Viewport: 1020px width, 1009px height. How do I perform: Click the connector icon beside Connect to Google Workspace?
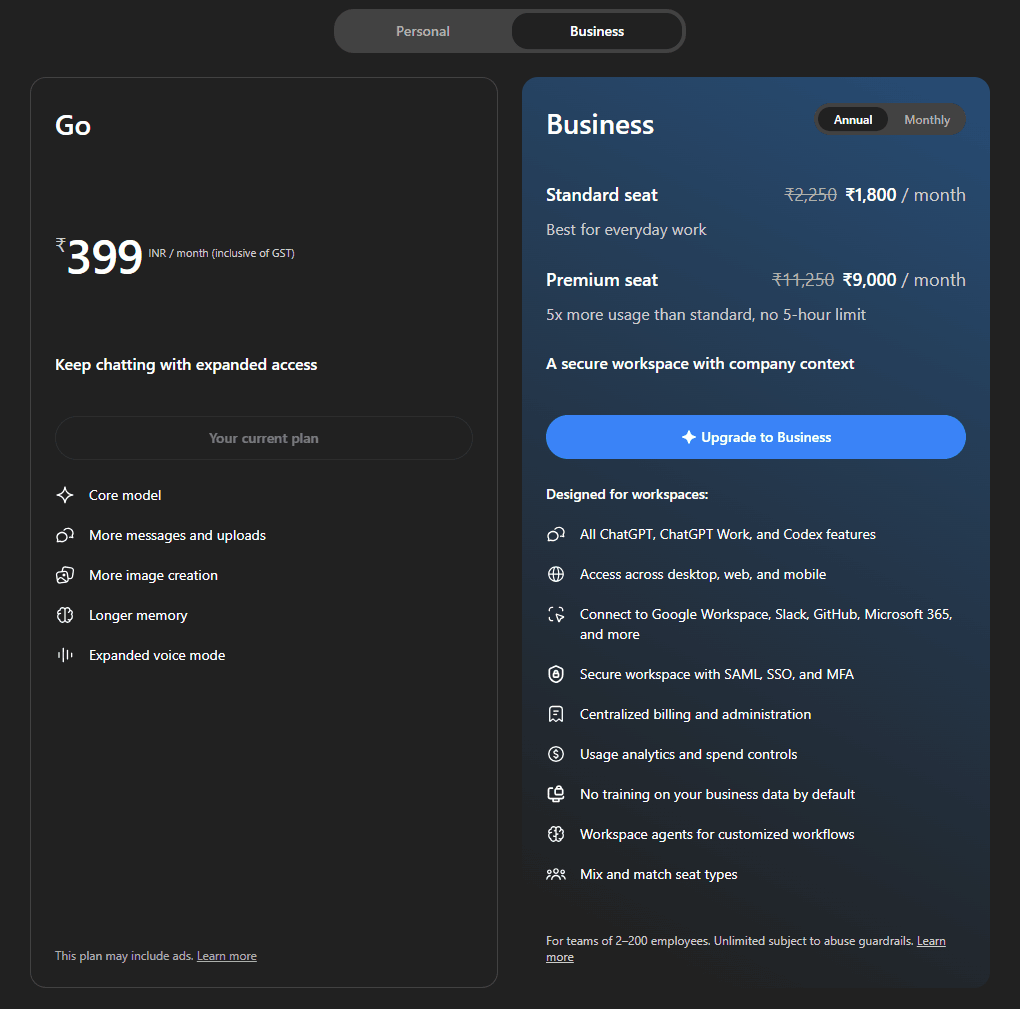pyautogui.click(x=556, y=614)
